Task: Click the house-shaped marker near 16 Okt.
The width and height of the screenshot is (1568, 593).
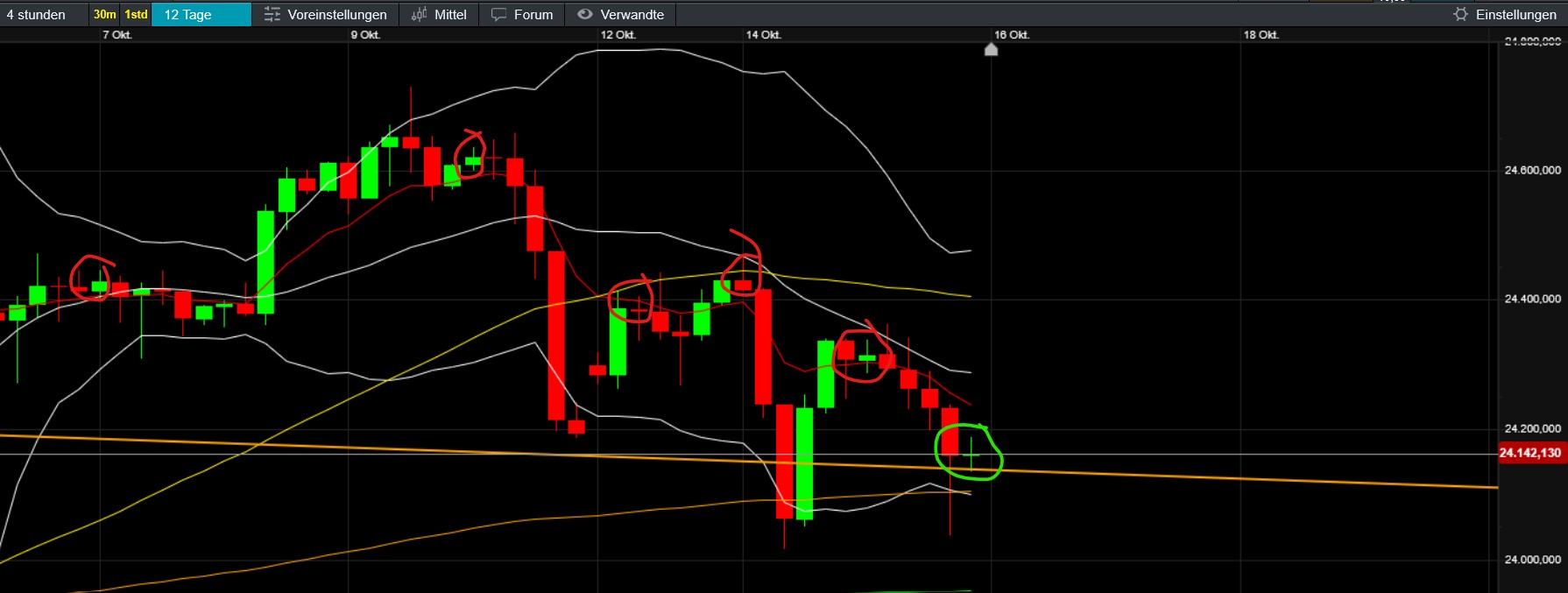Action: click(x=991, y=50)
